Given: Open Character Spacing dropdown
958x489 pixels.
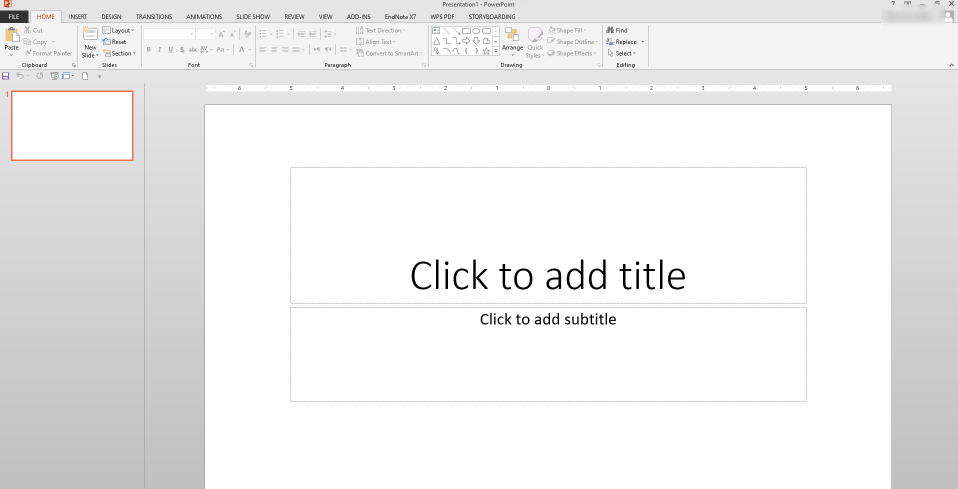Looking at the screenshot, I should coord(205,50).
